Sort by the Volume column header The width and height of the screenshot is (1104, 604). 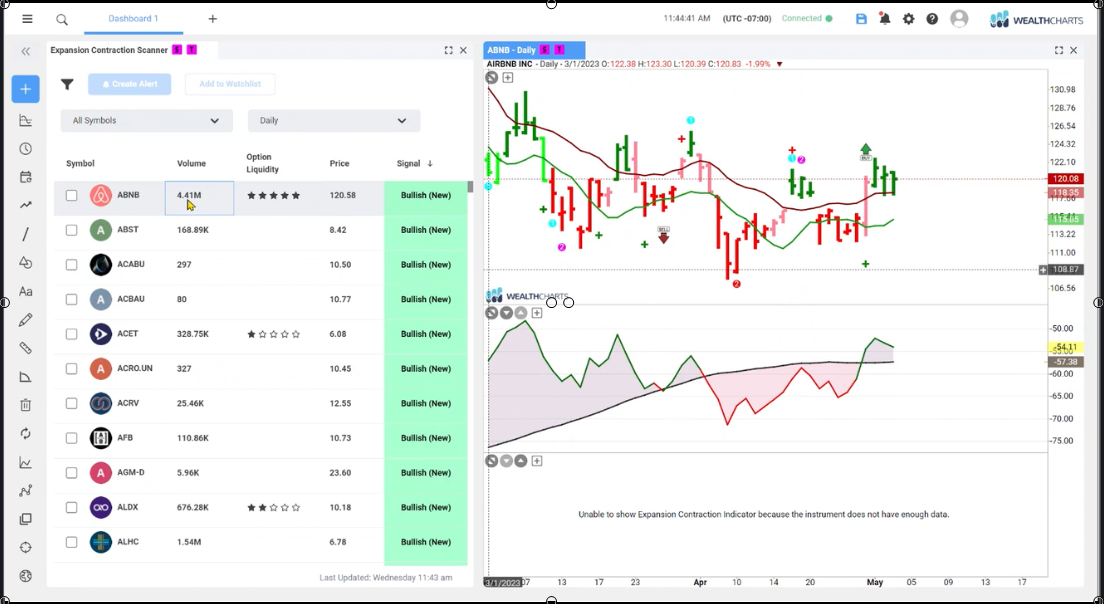pos(192,163)
